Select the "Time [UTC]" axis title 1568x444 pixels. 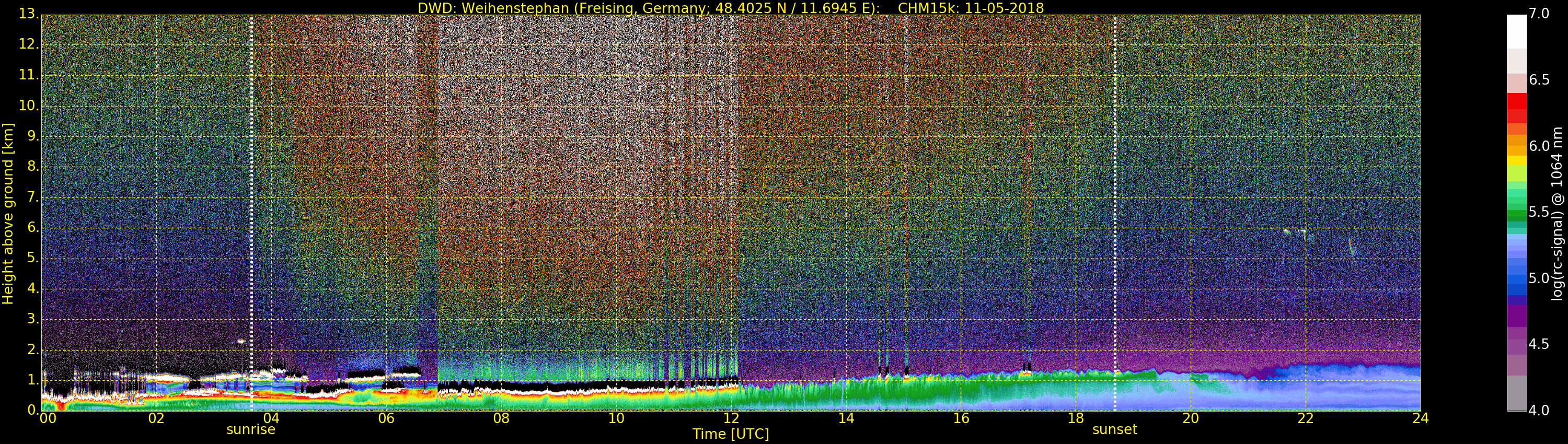click(x=731, y=434)
